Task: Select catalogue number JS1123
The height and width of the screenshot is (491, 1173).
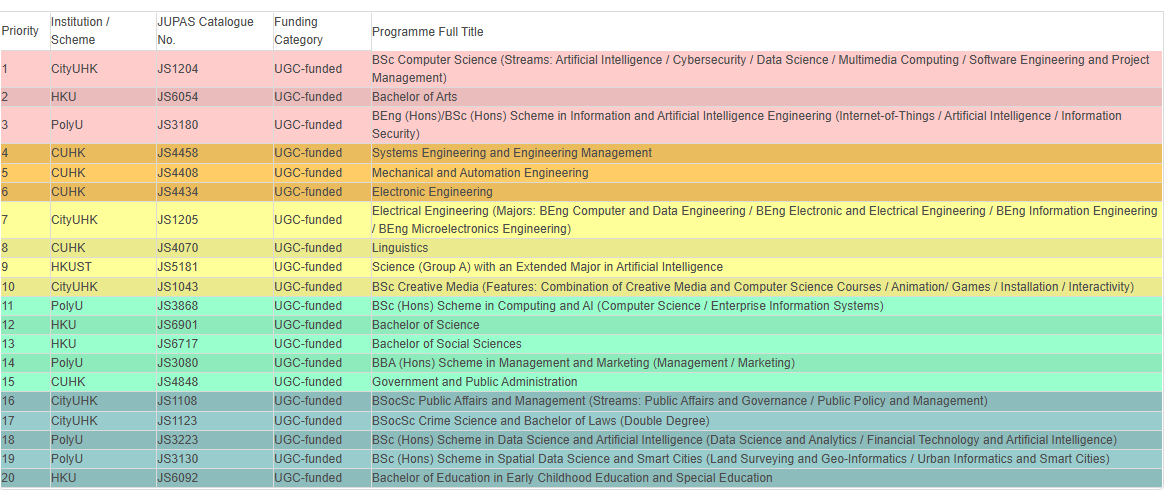Action: click(x=177, y=421)
